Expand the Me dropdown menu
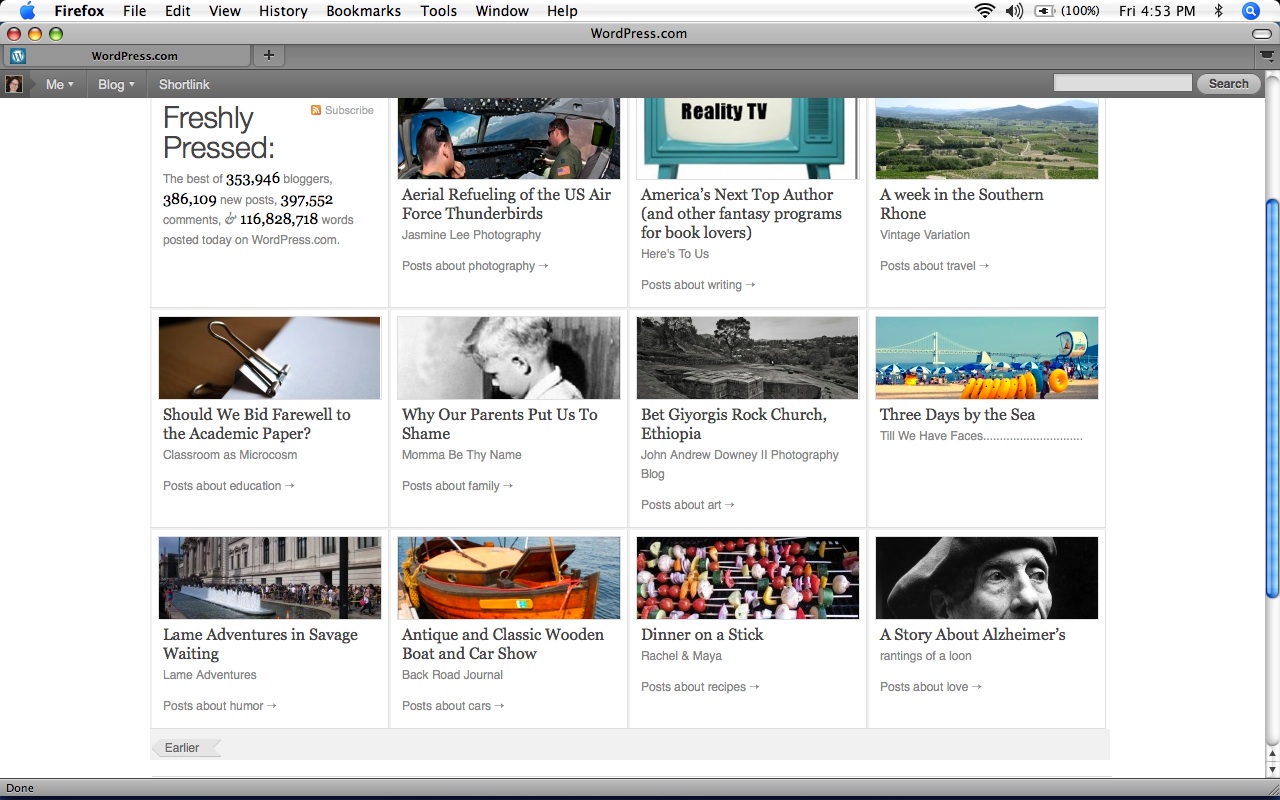Viewport: 1280px width, 800px height. (60, 85)
